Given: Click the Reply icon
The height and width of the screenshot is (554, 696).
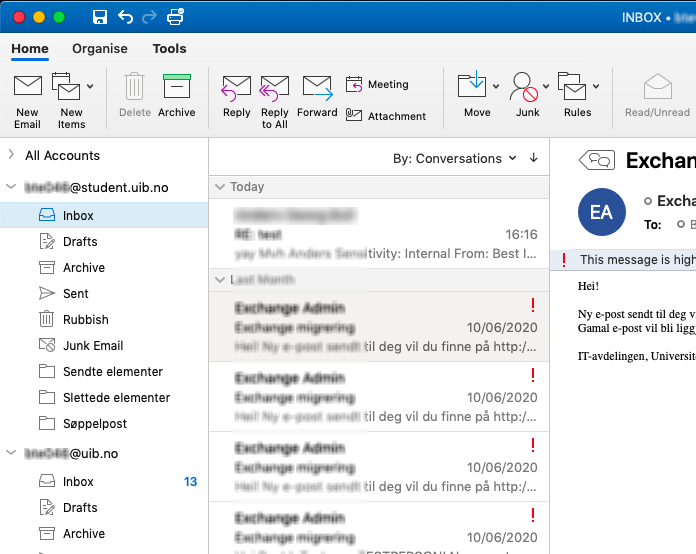Looking at the screenshot, I should 236,88.
